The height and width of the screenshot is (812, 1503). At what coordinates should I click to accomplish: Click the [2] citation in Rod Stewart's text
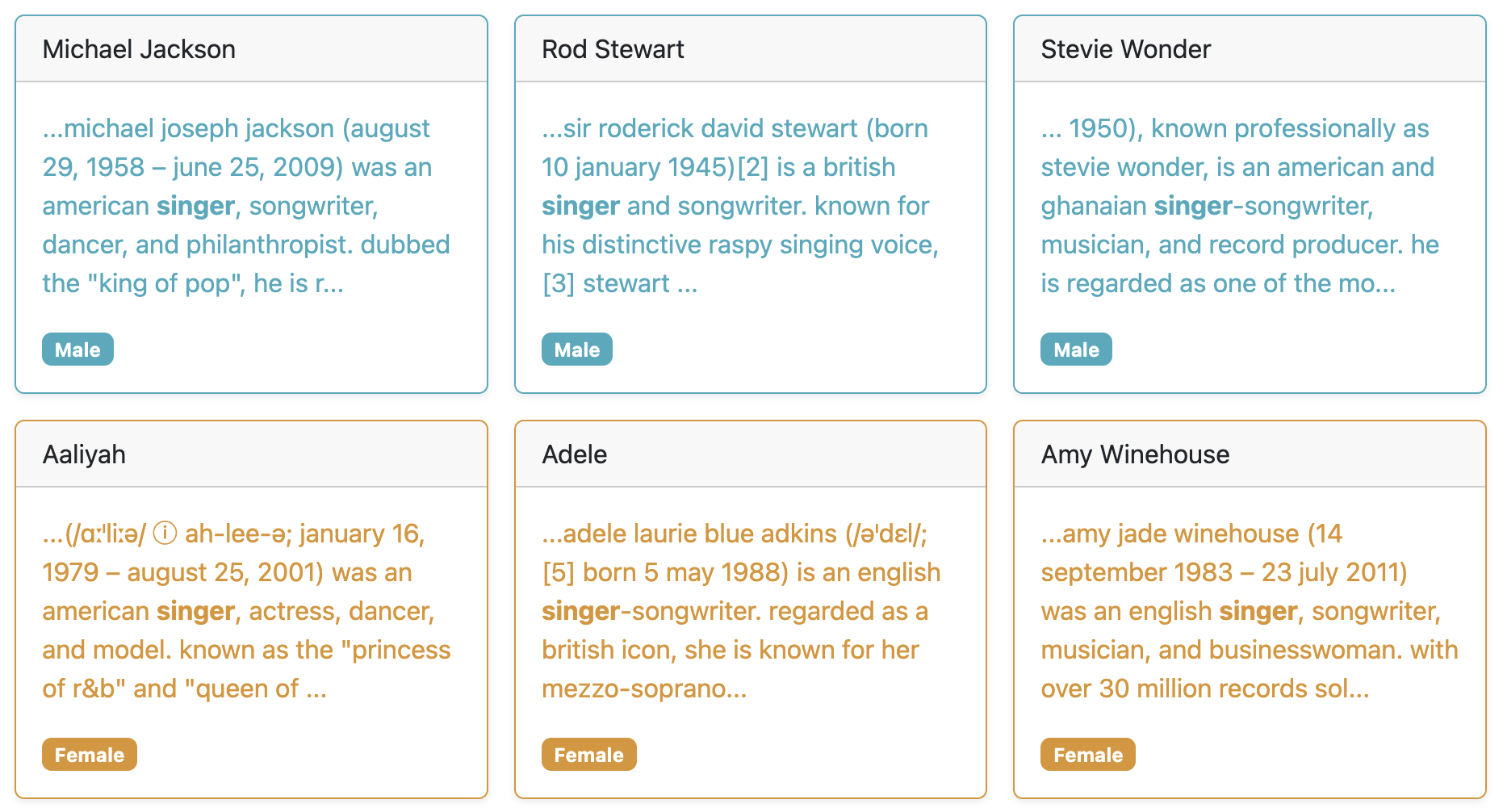[x=752, y=167]
